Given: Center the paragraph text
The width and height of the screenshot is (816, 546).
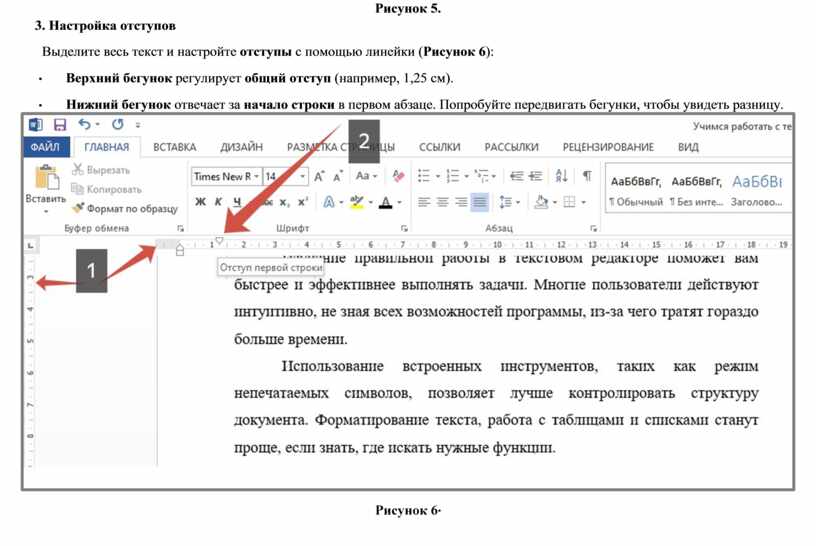Looking at the screenshot, I should coord(442,202).
